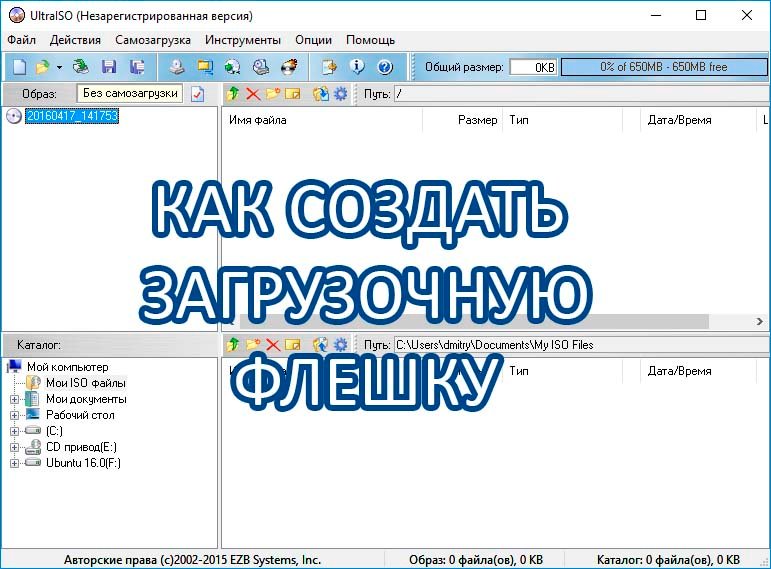The height and width of the screenshot is (569, 771).
Task: Open the Инструменты menu
Action: pyautogui.click(x=243, y=40)
